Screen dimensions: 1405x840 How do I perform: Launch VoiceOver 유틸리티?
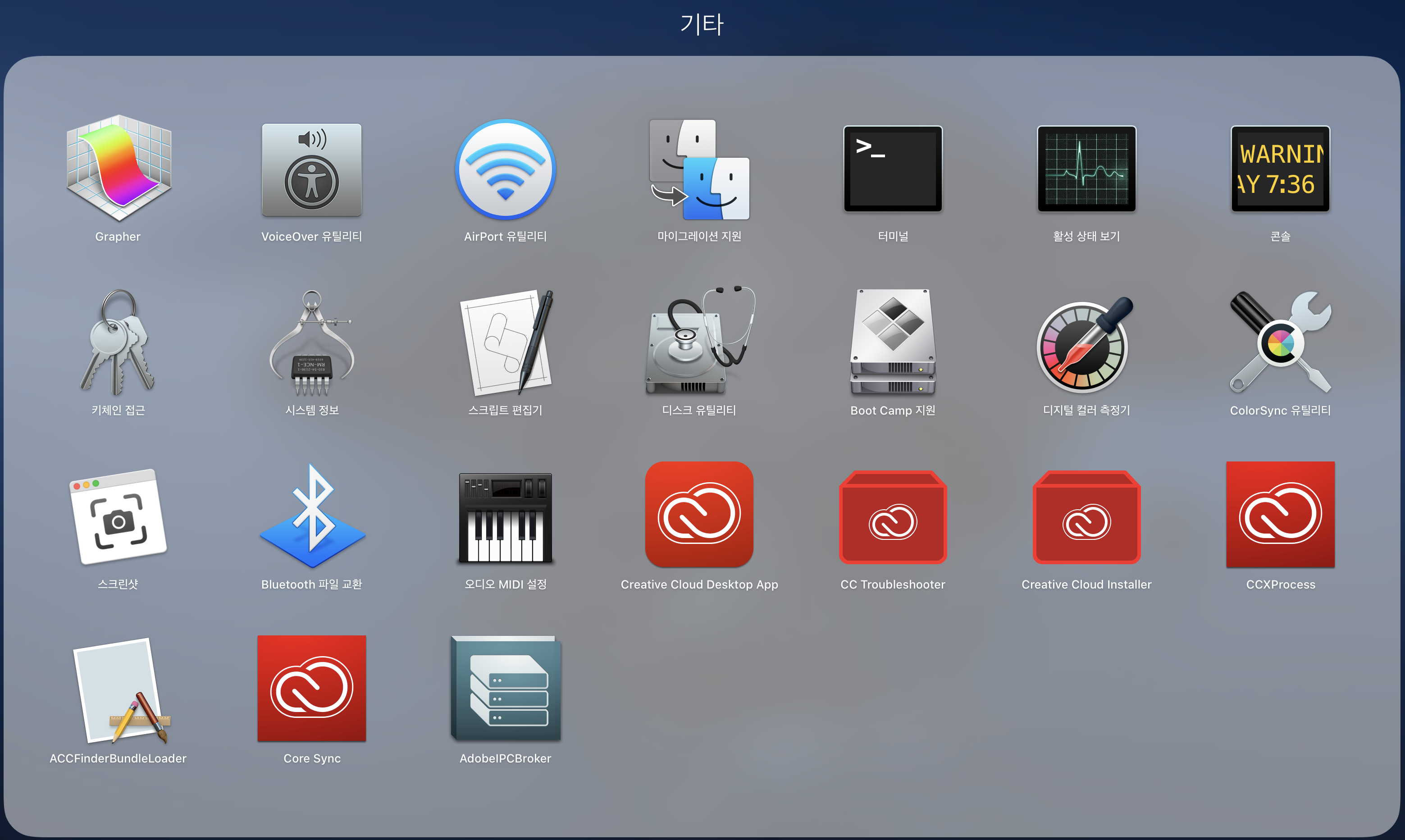(311, 169)
